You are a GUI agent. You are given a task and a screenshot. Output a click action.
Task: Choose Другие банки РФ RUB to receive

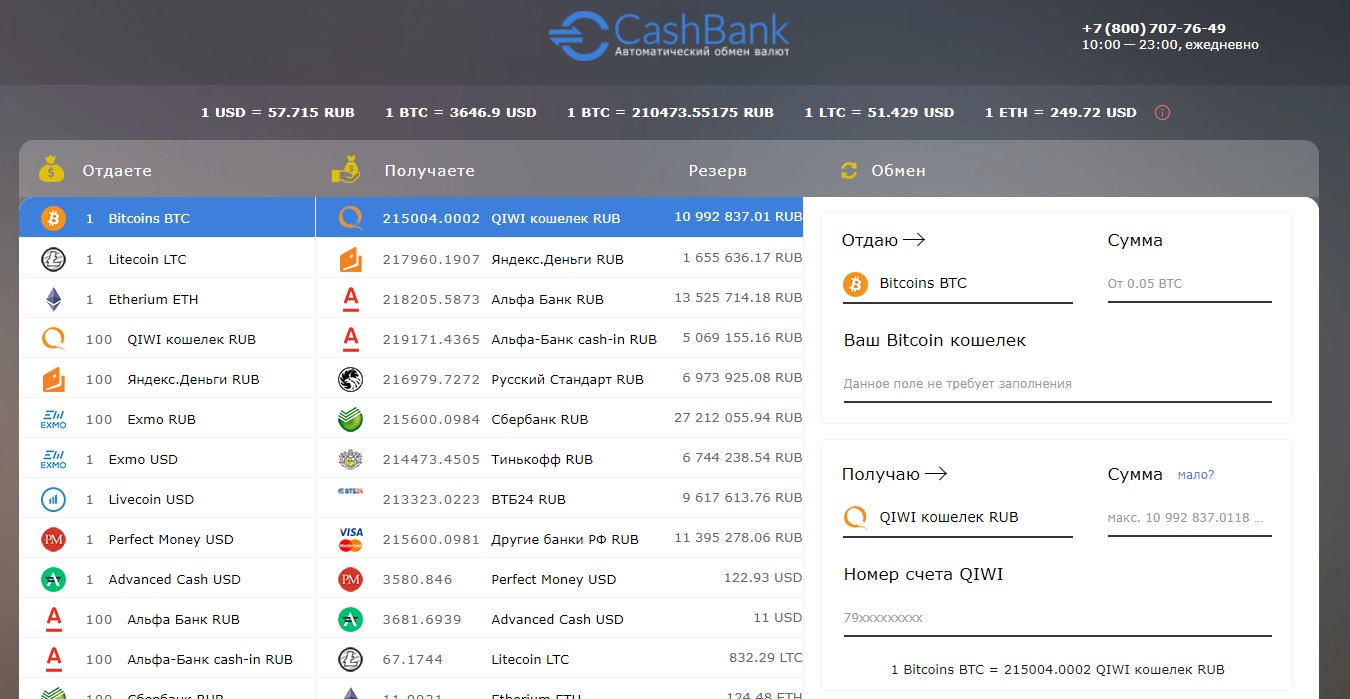point(559,539)
